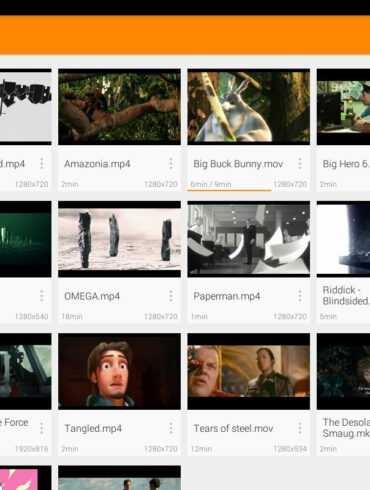370x490 pixels.
Task: Click the 2min duration under Tangled.mp4
Action: point(70,449)
